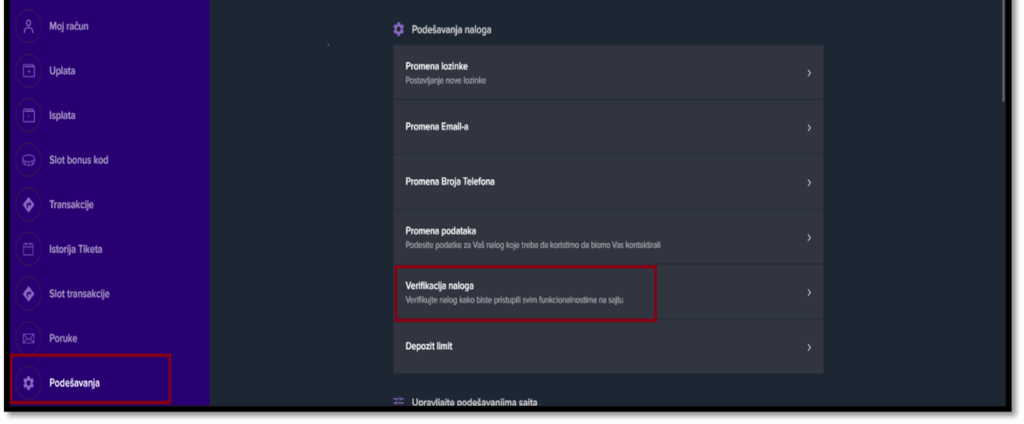Select the Depozit limit setting

tap(608, 347)
